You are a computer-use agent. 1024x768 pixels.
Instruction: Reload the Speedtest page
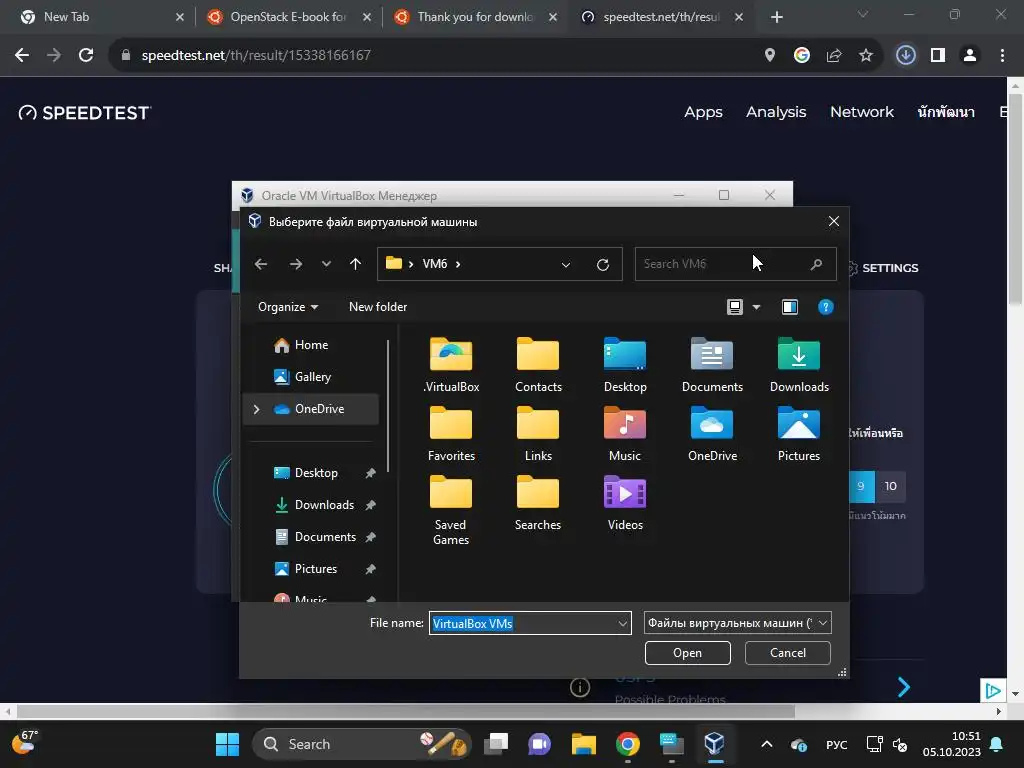(x=86, y=56)
